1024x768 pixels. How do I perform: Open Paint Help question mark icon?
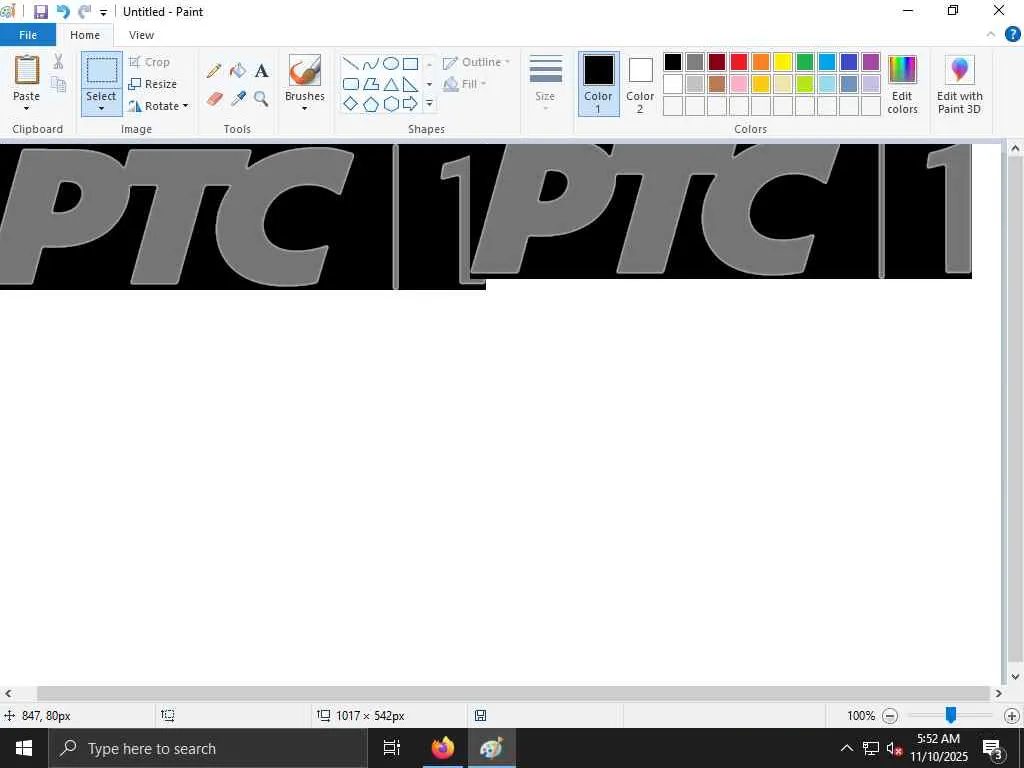[x=1012, y=35]
